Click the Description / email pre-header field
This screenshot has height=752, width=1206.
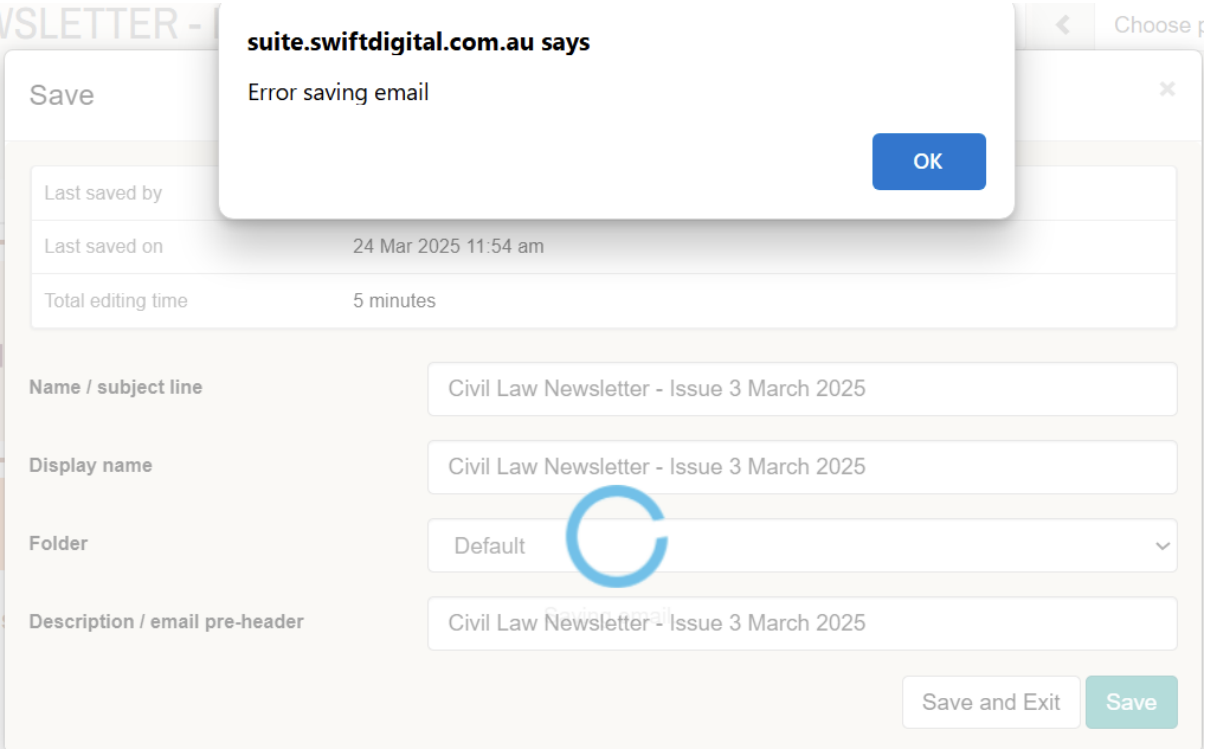click(x=802, y=623)
